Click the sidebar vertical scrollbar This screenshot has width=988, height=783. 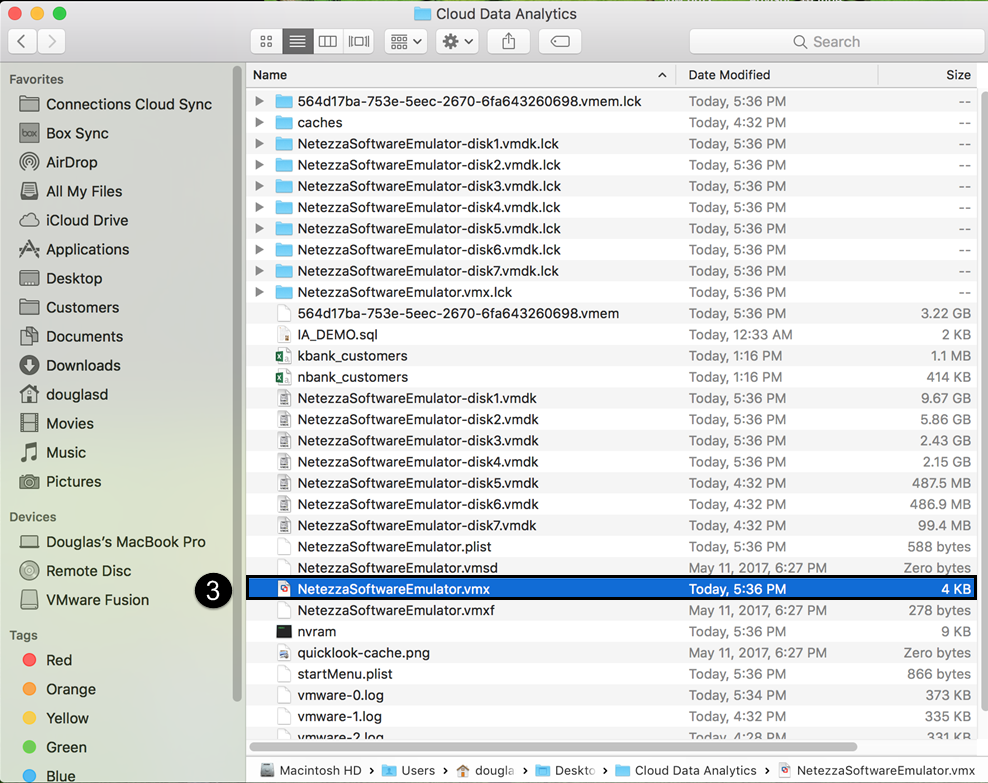[237, 384]
